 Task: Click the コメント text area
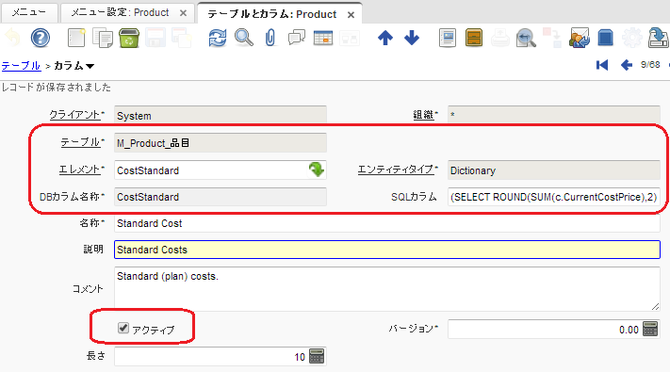tap(387, 289)
